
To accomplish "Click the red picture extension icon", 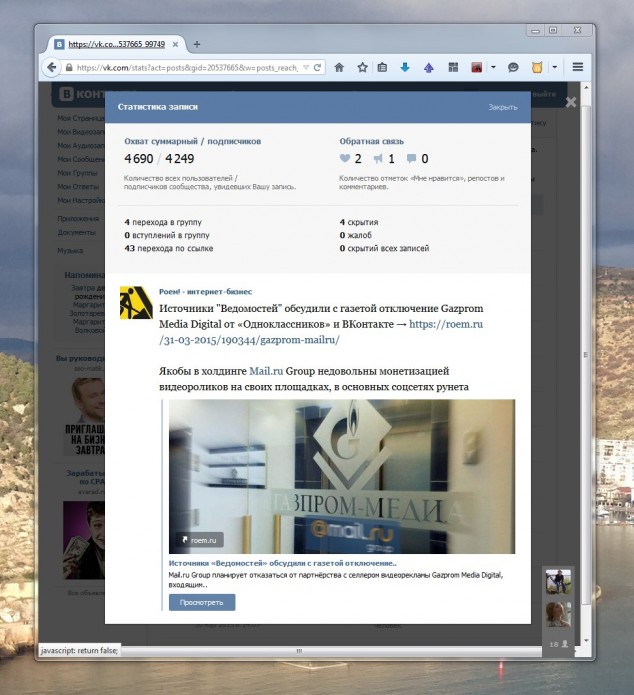I will coord(477,67).
